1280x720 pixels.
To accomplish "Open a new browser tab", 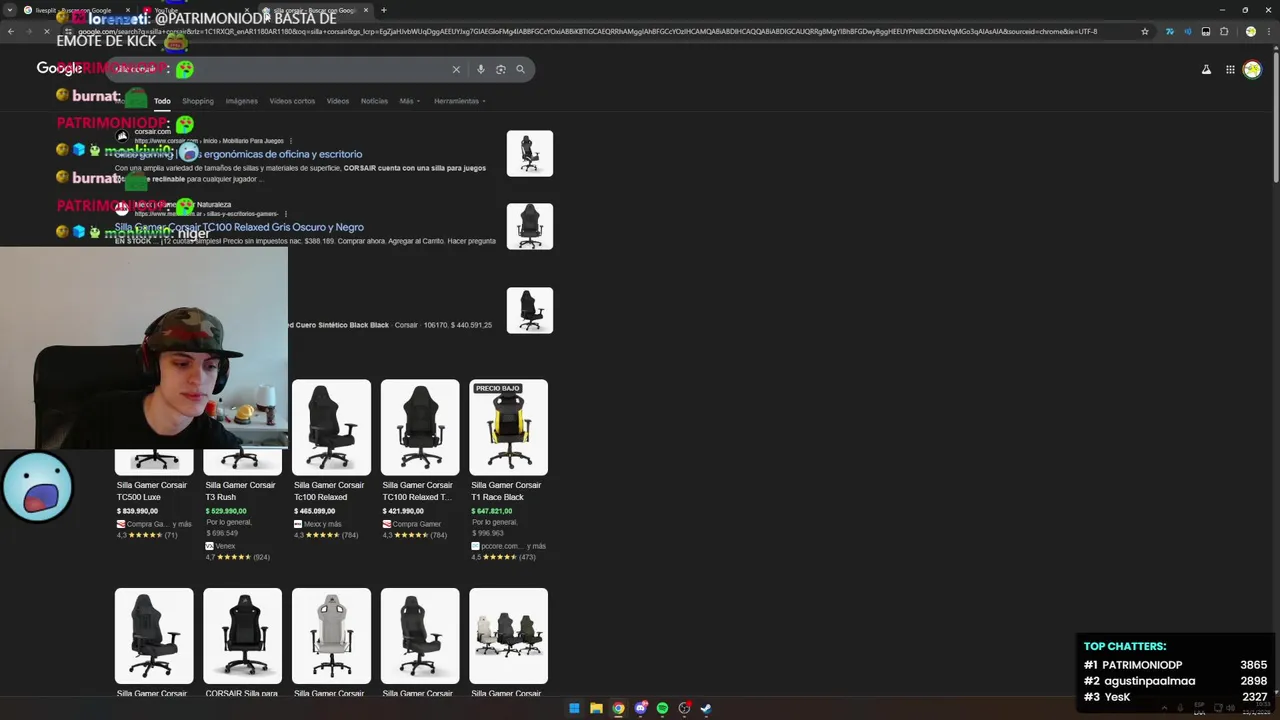I will pyautogui.click(x=384, y=10).
